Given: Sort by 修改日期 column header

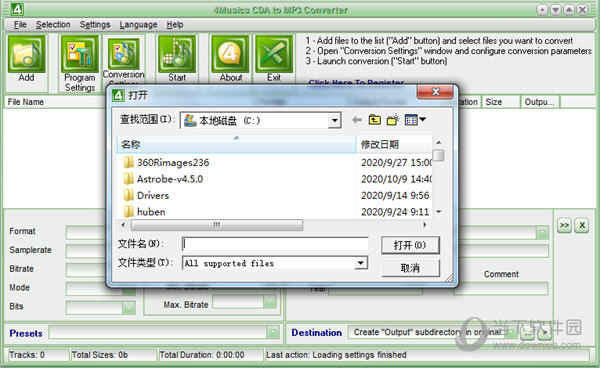Looking at the screenshot, I should (x=395, y=144).
